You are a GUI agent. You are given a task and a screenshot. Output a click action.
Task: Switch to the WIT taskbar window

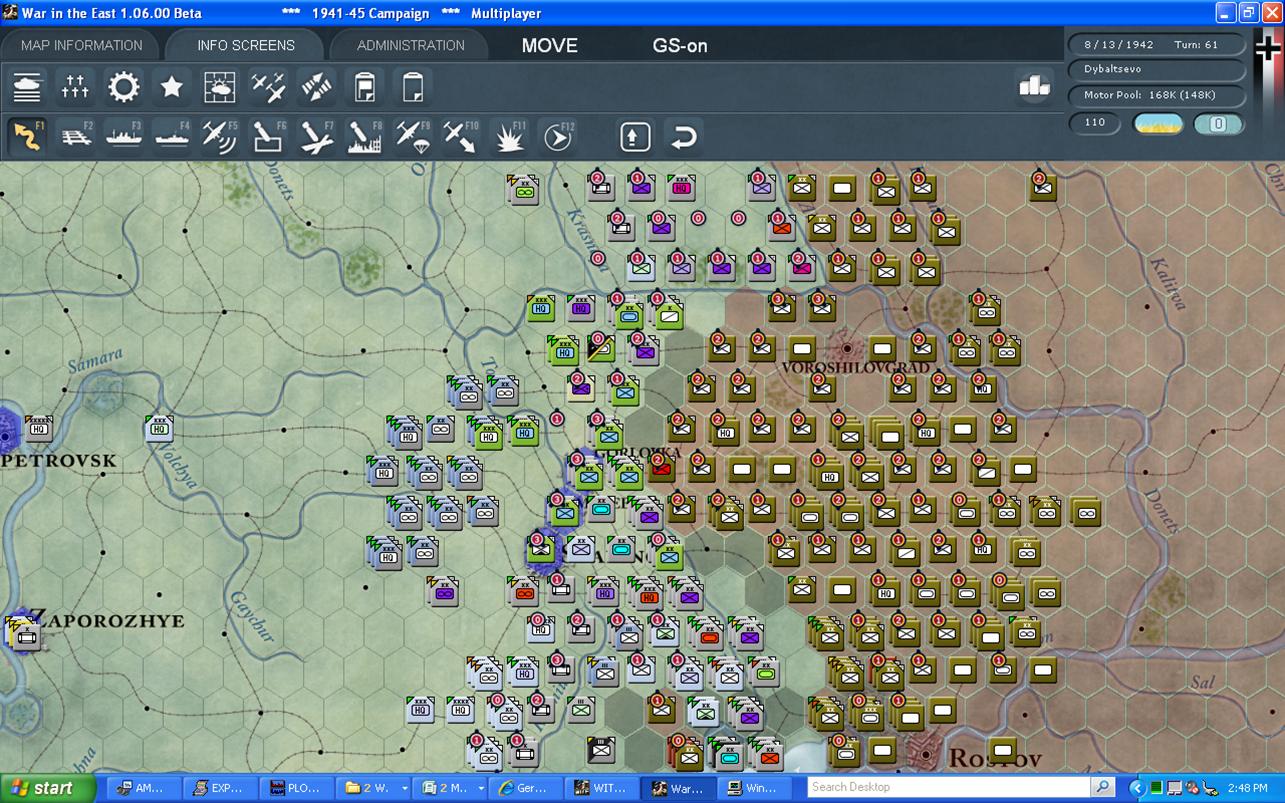click(601, 788)
